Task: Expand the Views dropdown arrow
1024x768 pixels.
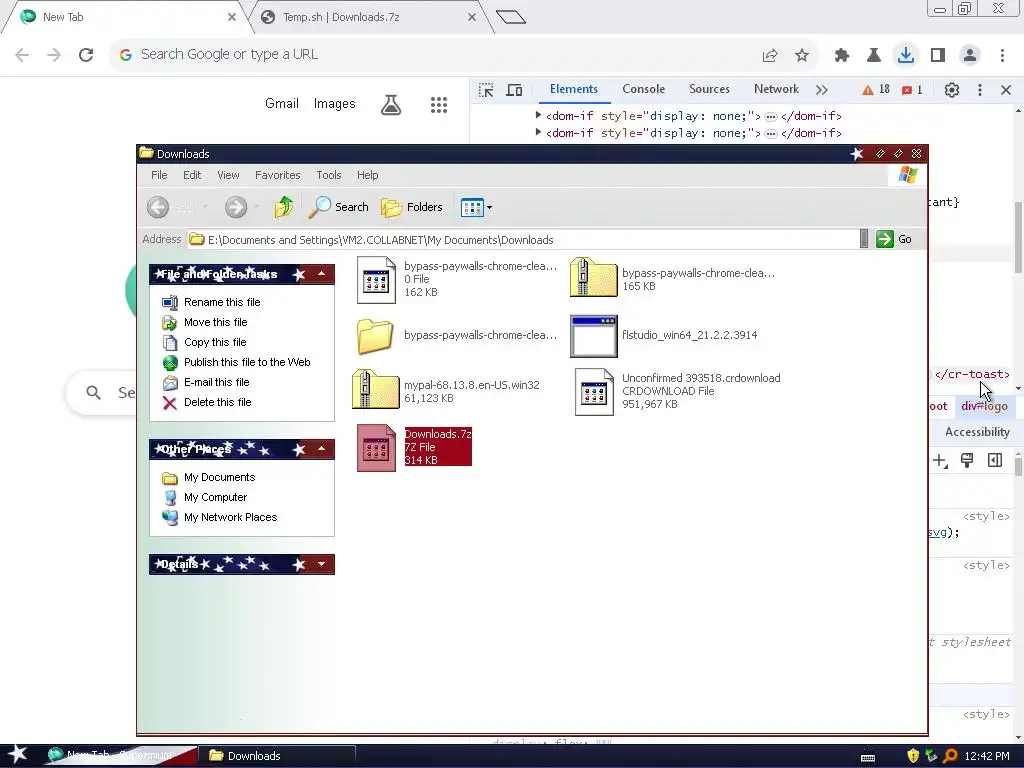Action: 489,208
